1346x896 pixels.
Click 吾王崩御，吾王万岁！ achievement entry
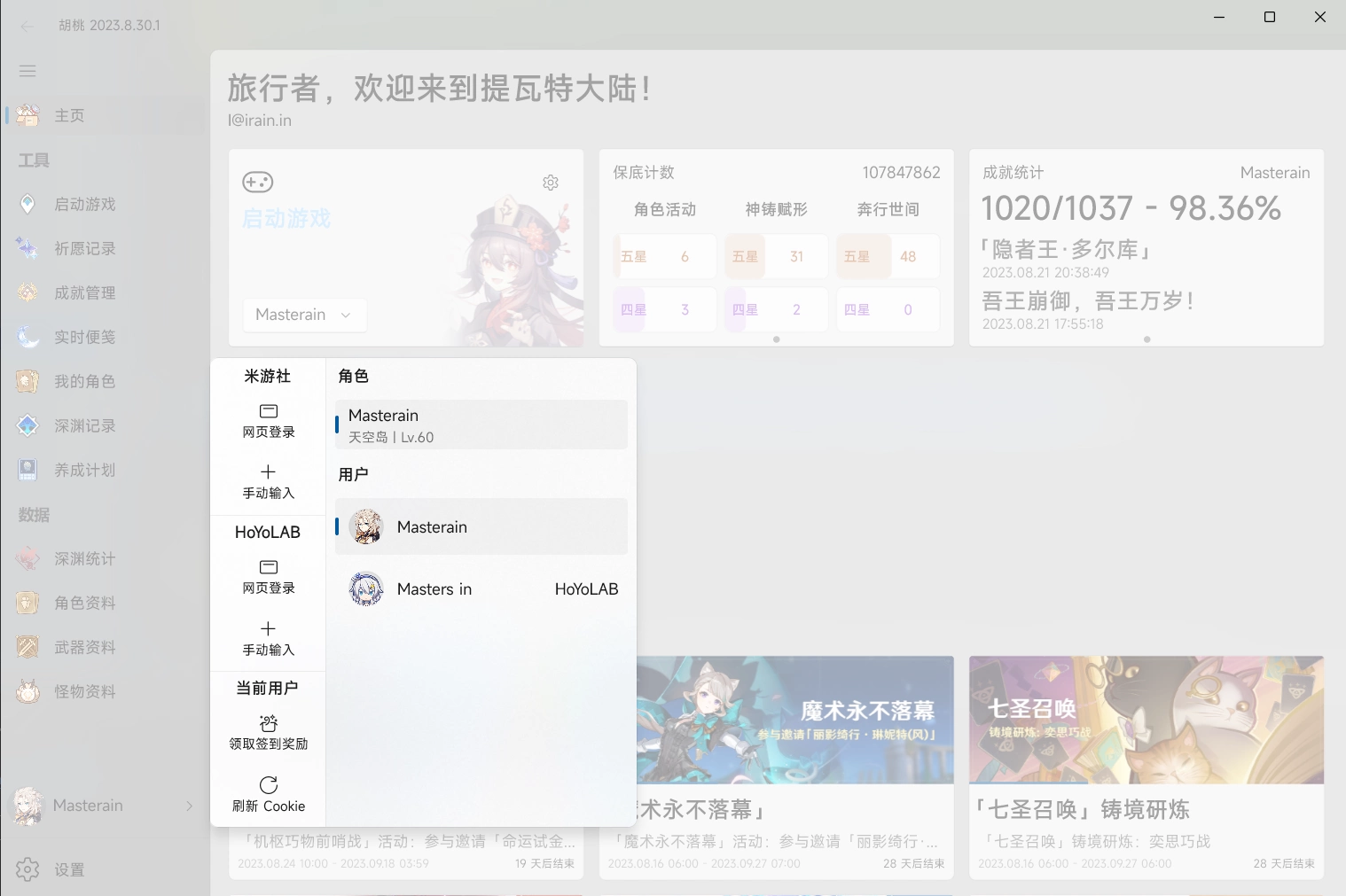click(x=1088, y=301)
